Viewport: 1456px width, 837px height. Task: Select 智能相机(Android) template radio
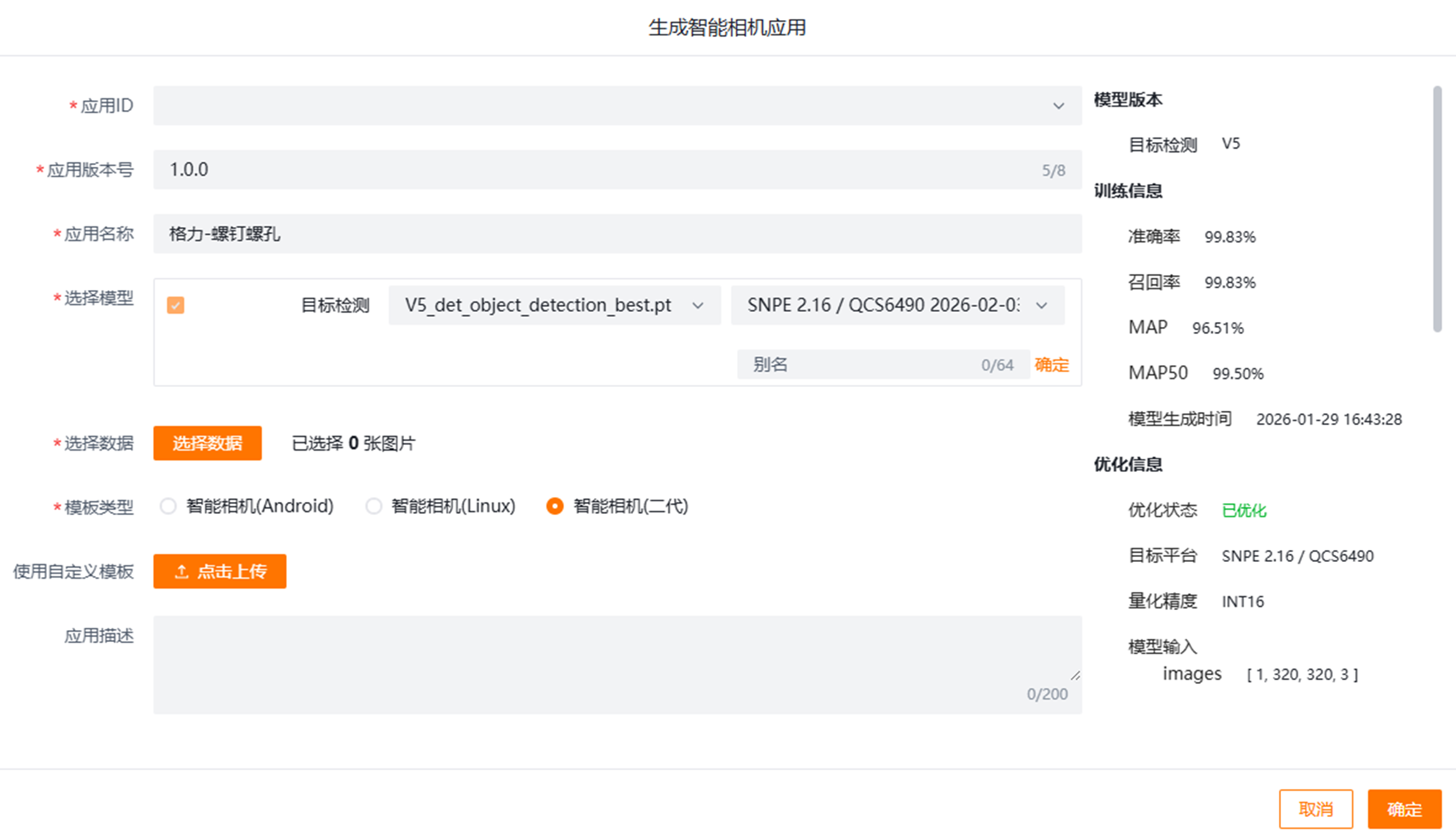(168, 506)
